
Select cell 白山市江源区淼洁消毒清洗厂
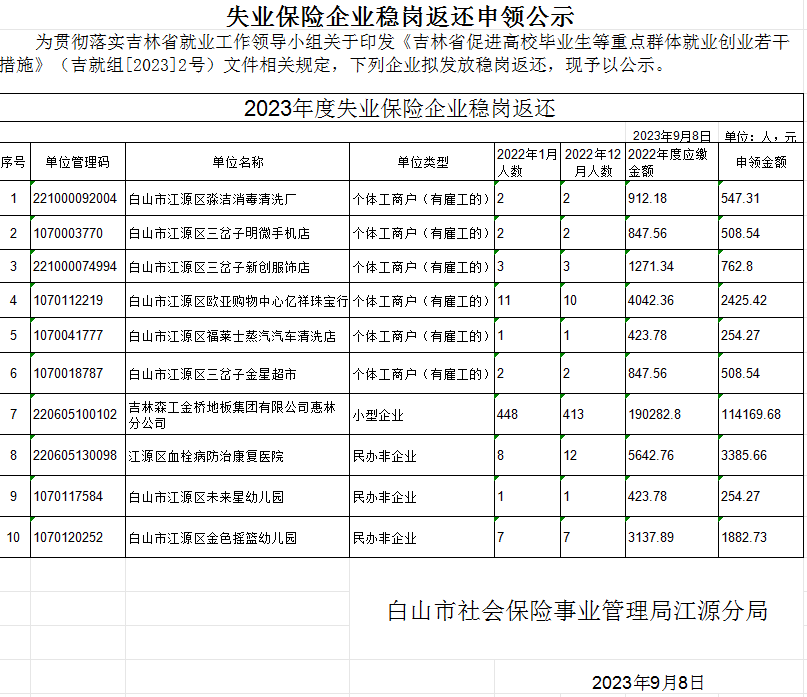pyautogui.click(x=237, y=198)
